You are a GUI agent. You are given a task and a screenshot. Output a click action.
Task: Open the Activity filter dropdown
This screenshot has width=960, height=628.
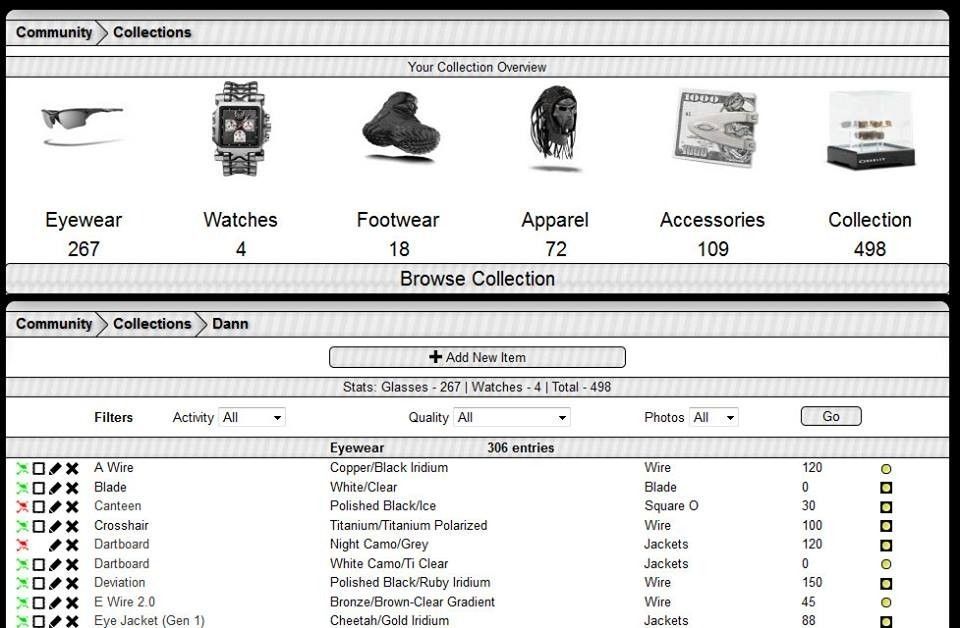pos(252,417)
